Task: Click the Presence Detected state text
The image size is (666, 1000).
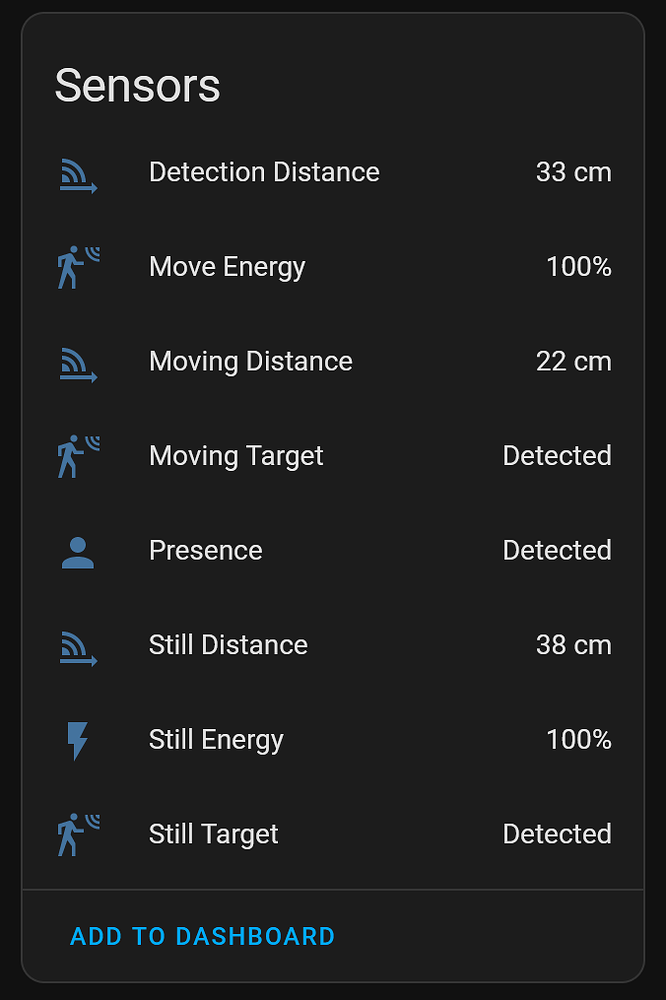Action: [557, 550]
